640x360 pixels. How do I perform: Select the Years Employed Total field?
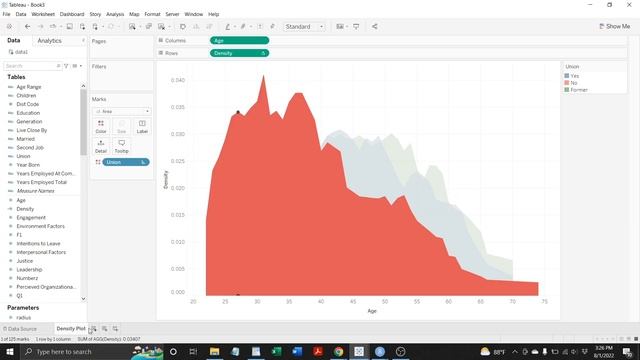[x=42, y=182]
